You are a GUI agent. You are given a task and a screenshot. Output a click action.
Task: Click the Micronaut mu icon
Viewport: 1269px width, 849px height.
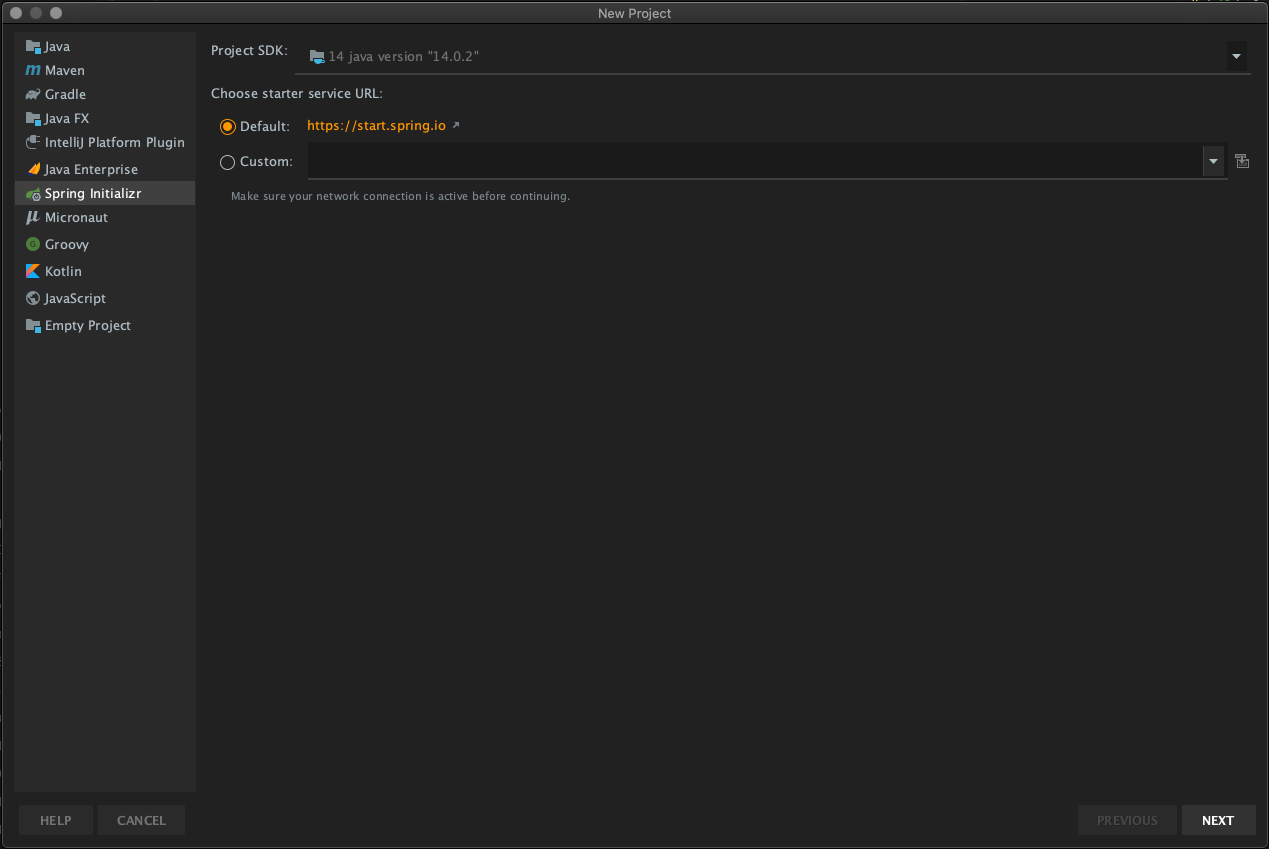(x=33, y=217)
